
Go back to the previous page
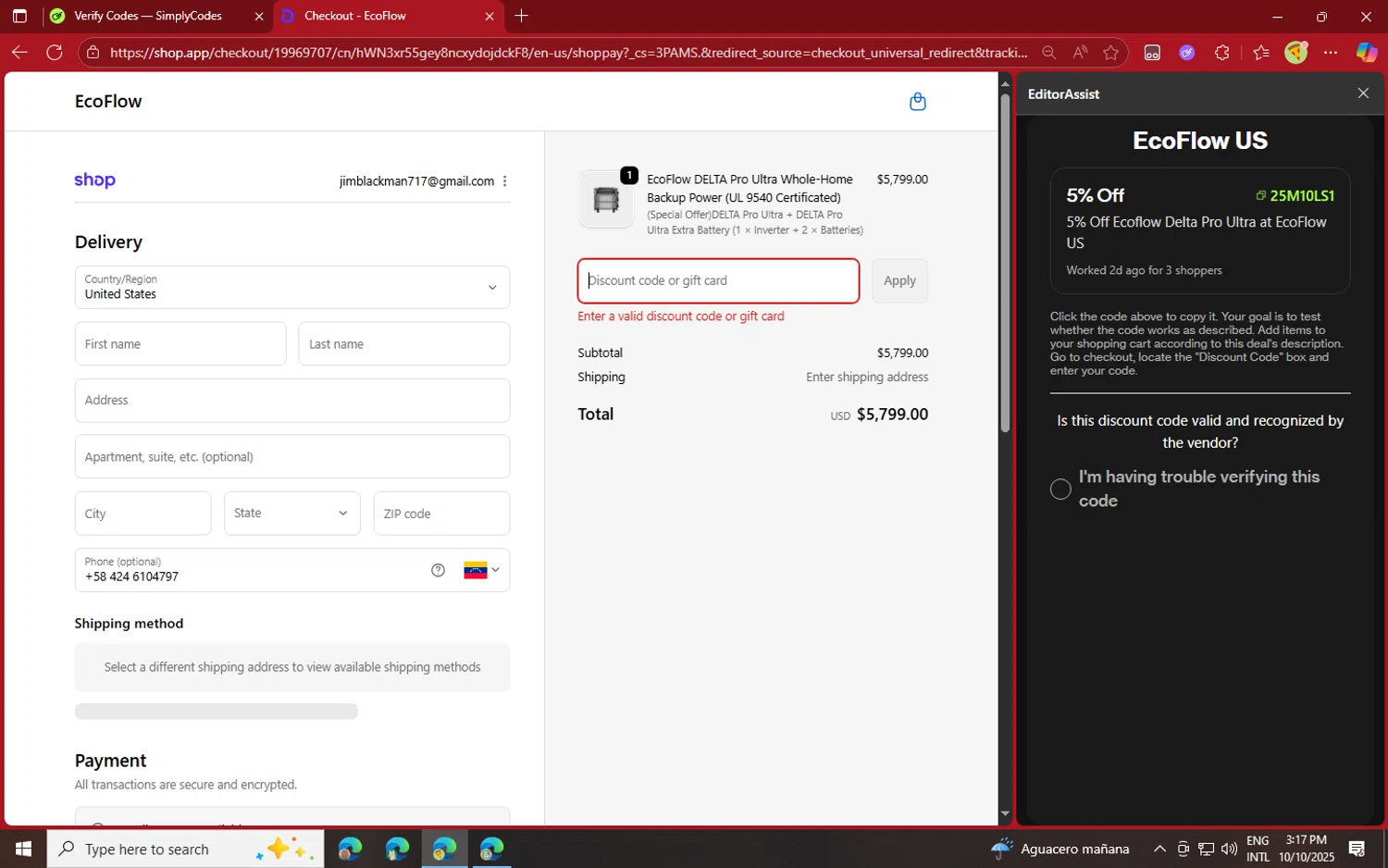click(19, 53)
